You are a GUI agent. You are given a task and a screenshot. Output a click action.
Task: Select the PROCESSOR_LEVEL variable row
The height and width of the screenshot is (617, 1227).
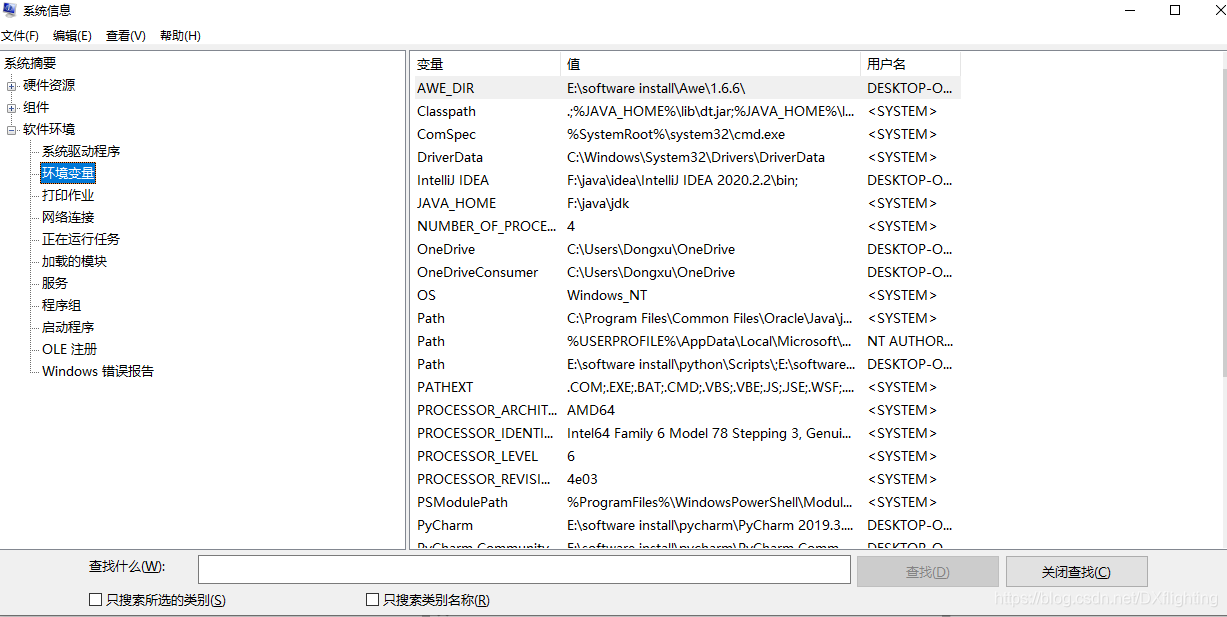click(687, 456)
